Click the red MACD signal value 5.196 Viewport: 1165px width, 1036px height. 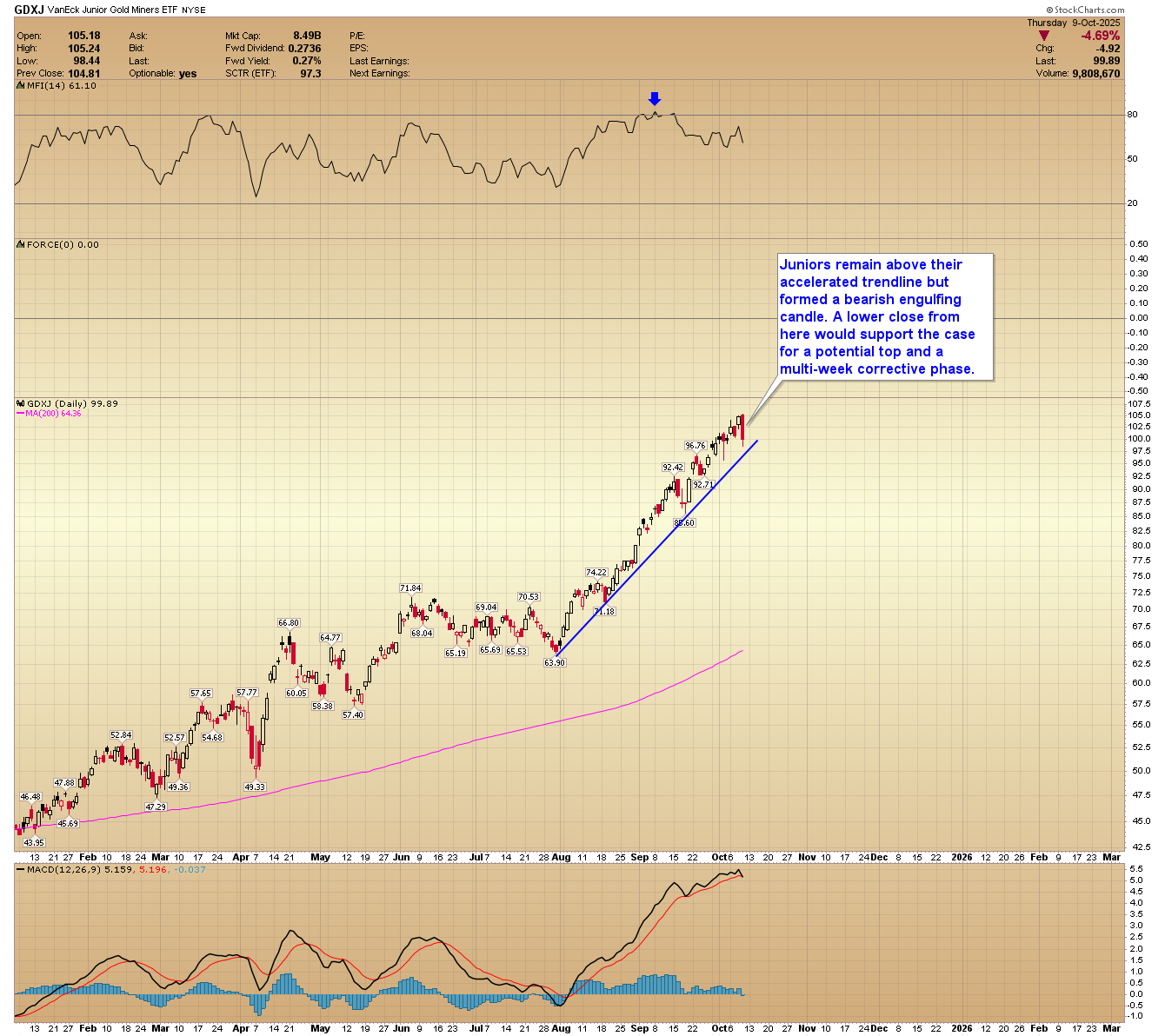pyautogui.click(x=155, y=869)
